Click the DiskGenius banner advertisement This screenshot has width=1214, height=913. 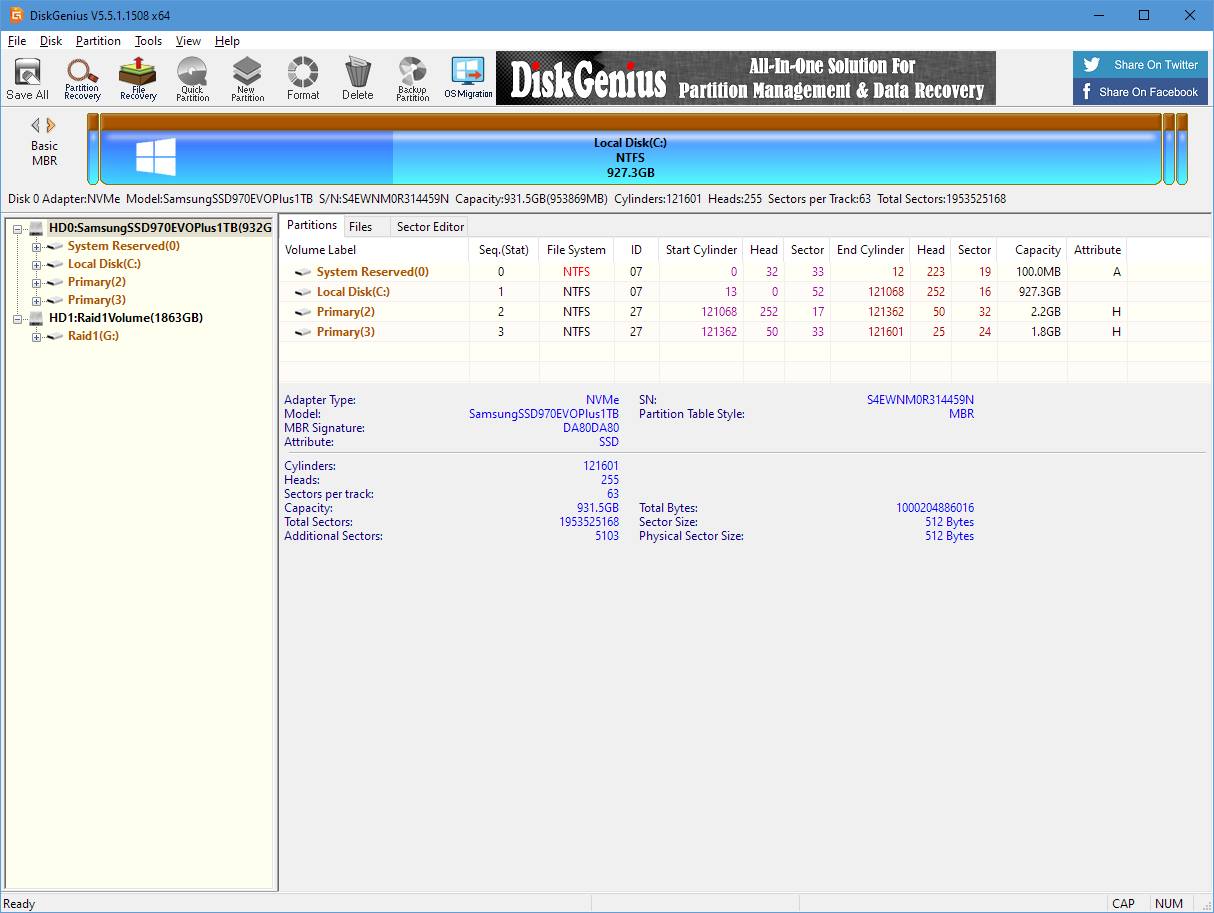click(x=746, y=78)
